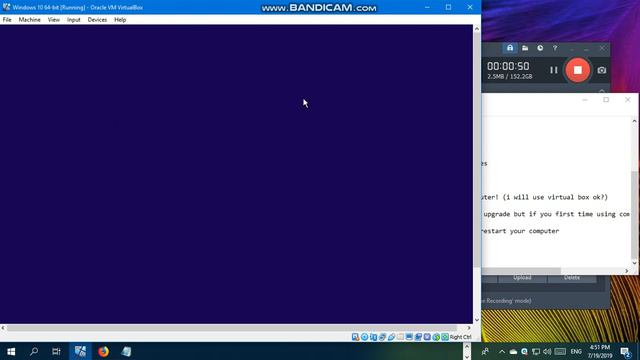Click the 00:00:50 recording timer
This screenshot has height=360, width=640.
(508, 66)
